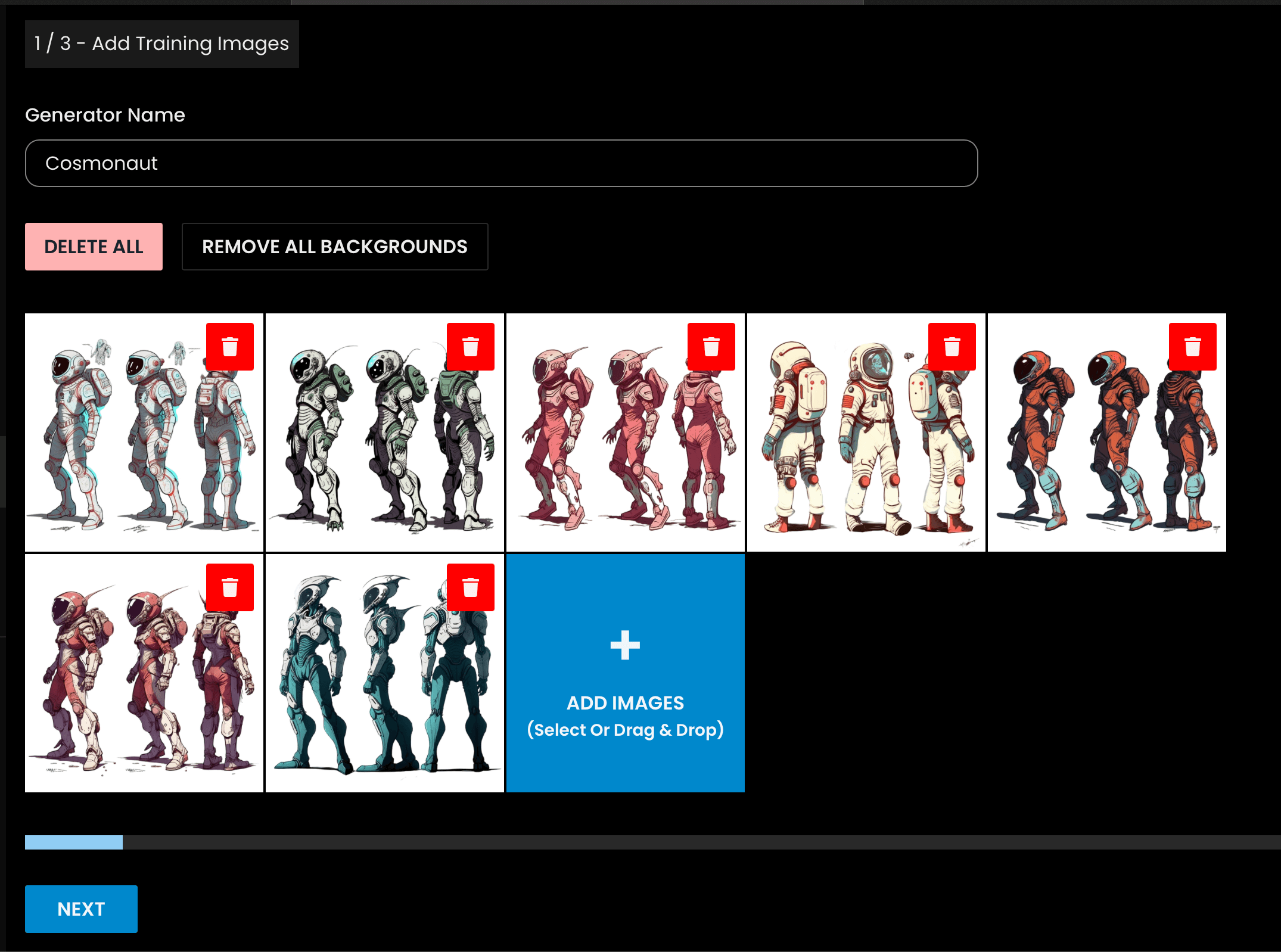1281x952 pixels.
Task: Click the 'Generator Name' label
Action: pyautogui.click(x=105, y=114)
